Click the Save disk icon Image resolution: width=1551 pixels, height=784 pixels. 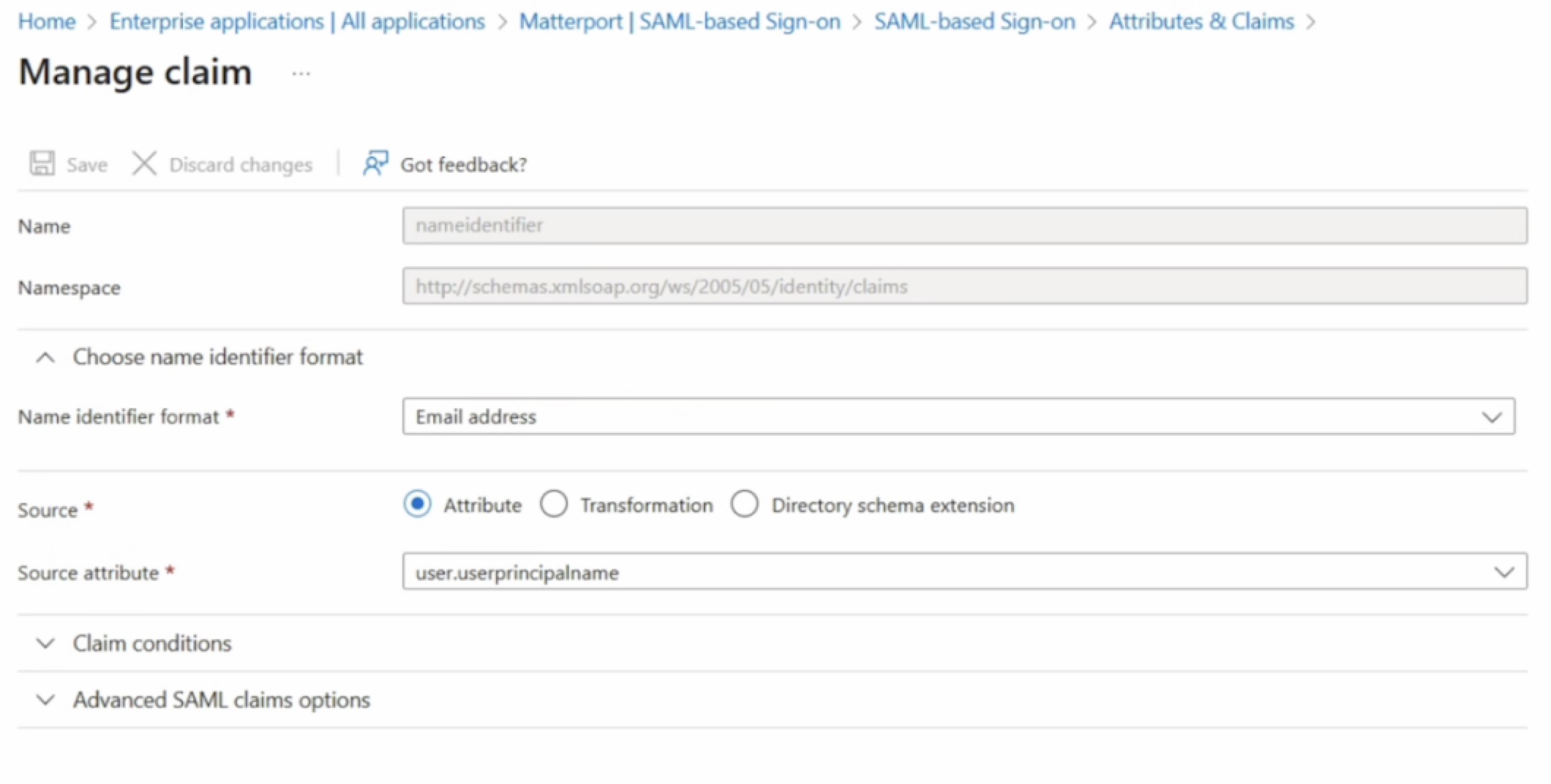point(42,163)
